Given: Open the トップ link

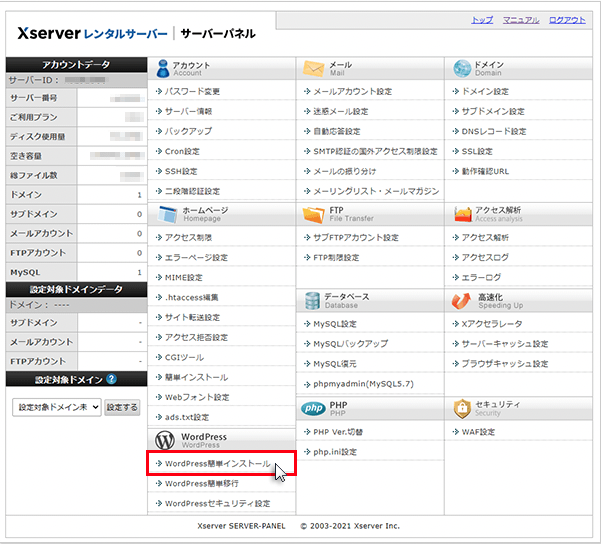Looking at the screenshot, I should click(x=482, y=20).
